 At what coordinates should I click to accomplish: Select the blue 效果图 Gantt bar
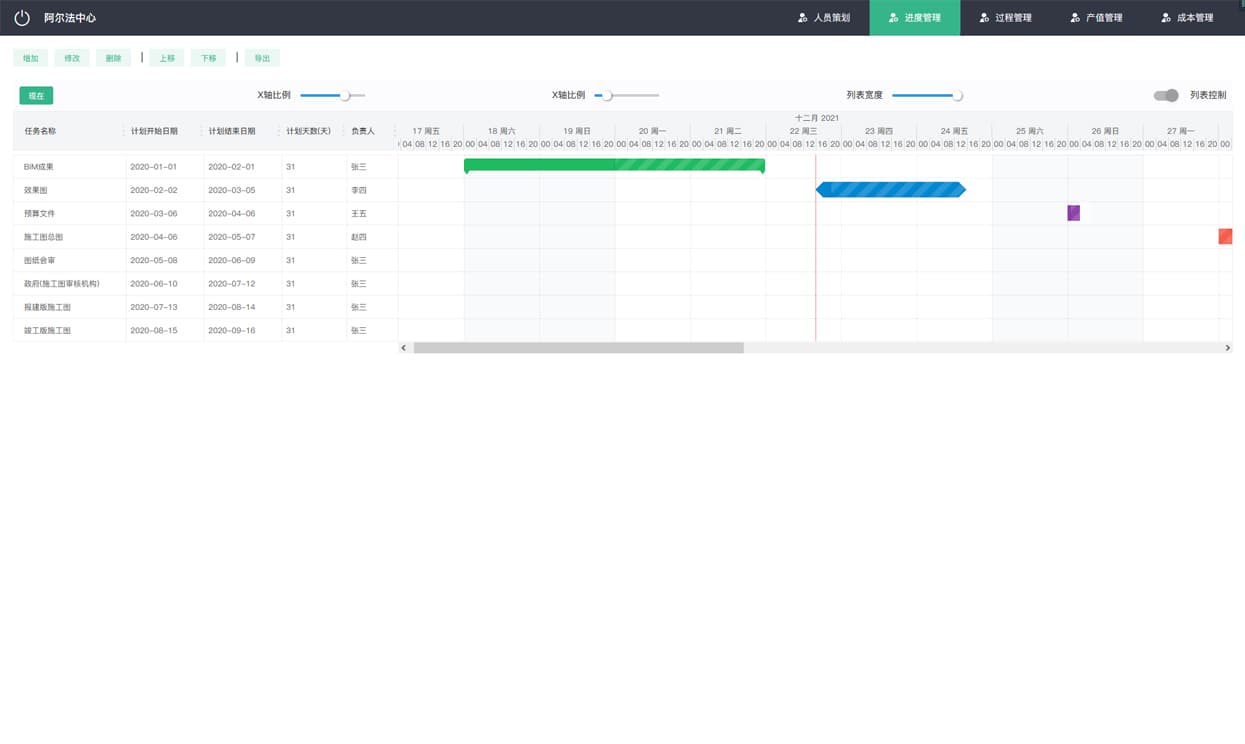(891, 189)
